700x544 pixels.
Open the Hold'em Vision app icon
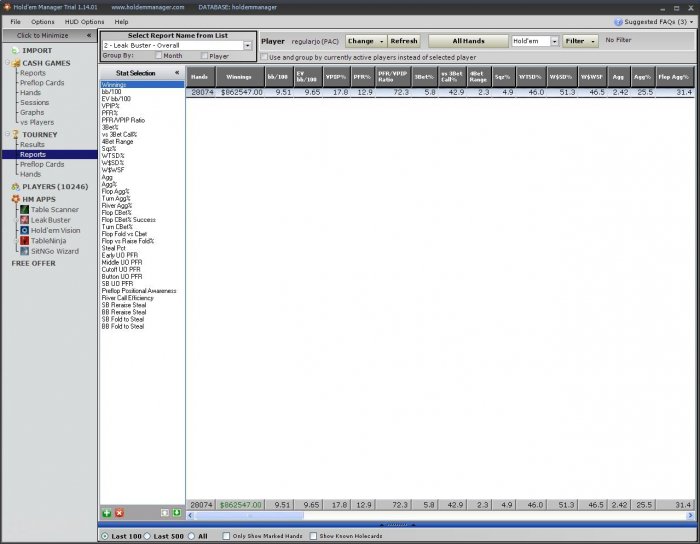point(25,230)
